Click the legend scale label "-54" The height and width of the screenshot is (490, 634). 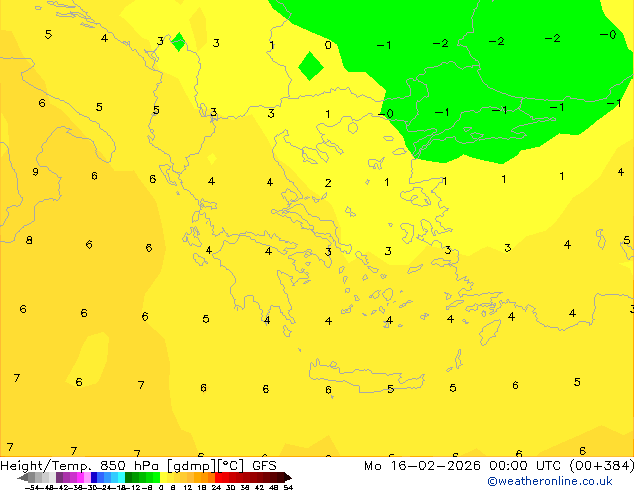click(x=34, y=487)
